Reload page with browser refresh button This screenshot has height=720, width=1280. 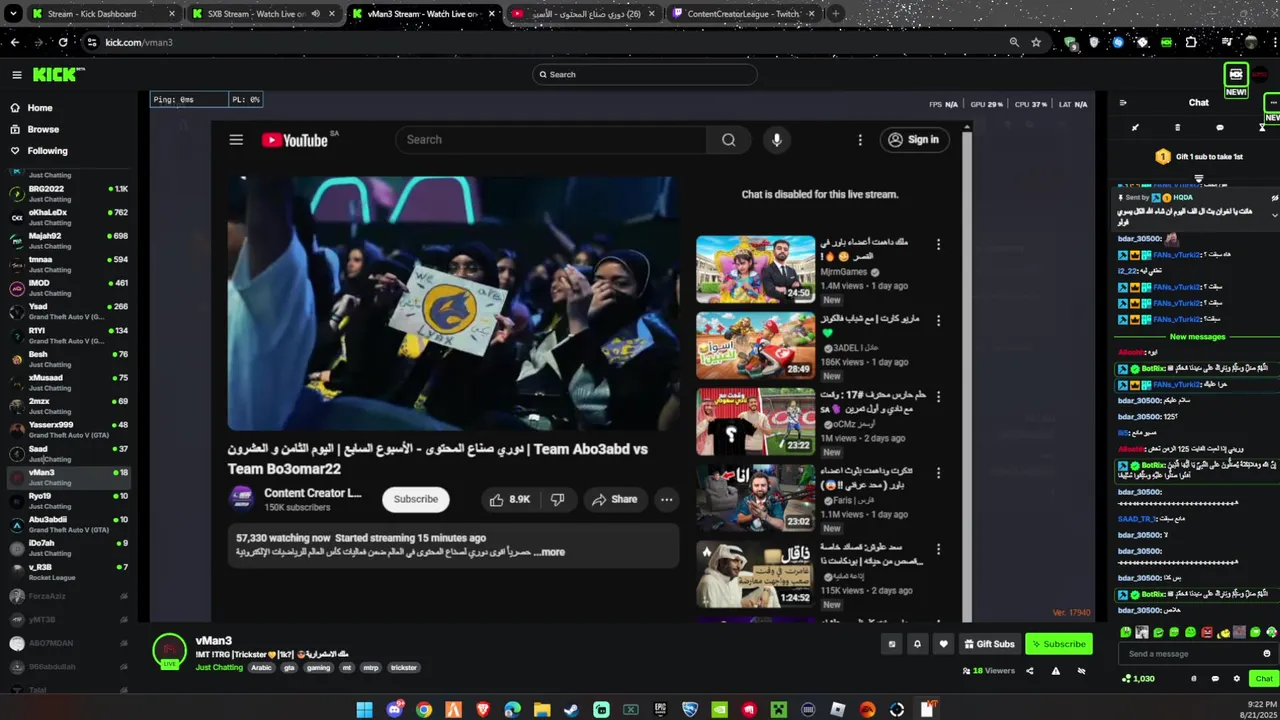[x=63, y=42]
